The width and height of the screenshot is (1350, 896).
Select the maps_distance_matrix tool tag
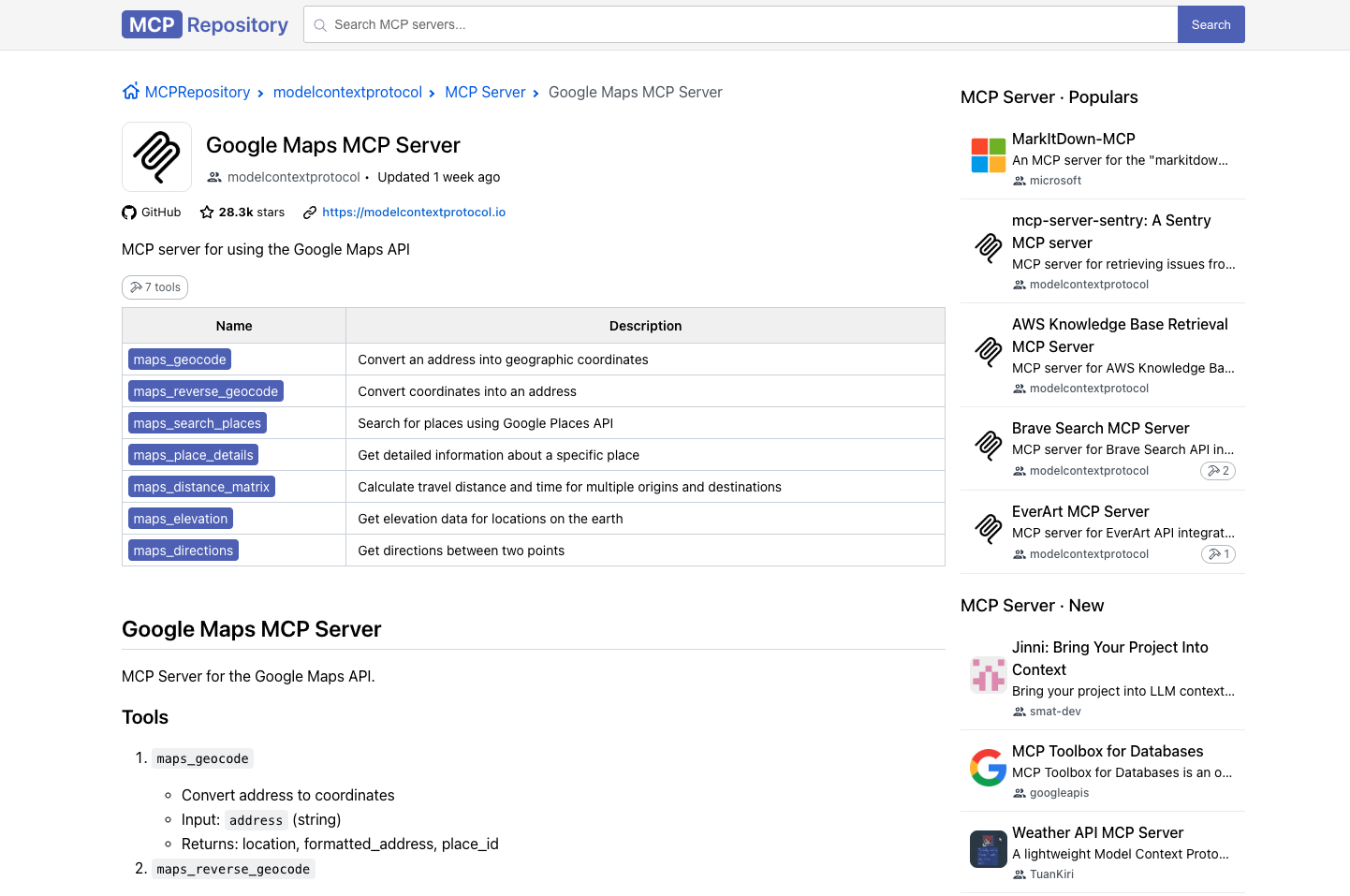pyautogui.click(x=201, y=487)
